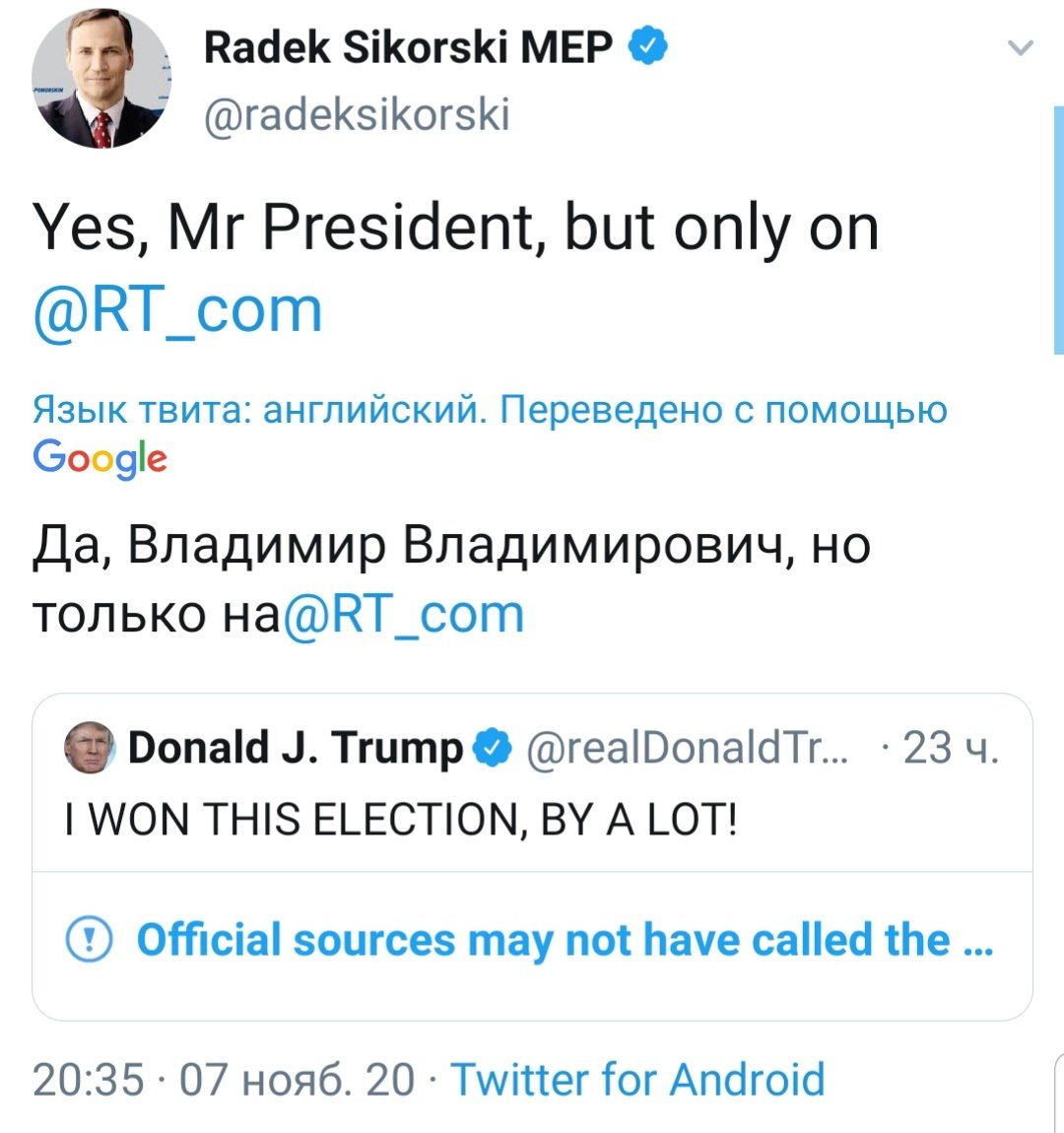Open the Radek Sikorski MEP display name
The width and height of the screenshot is (1064, 1133).
[408, 46]
